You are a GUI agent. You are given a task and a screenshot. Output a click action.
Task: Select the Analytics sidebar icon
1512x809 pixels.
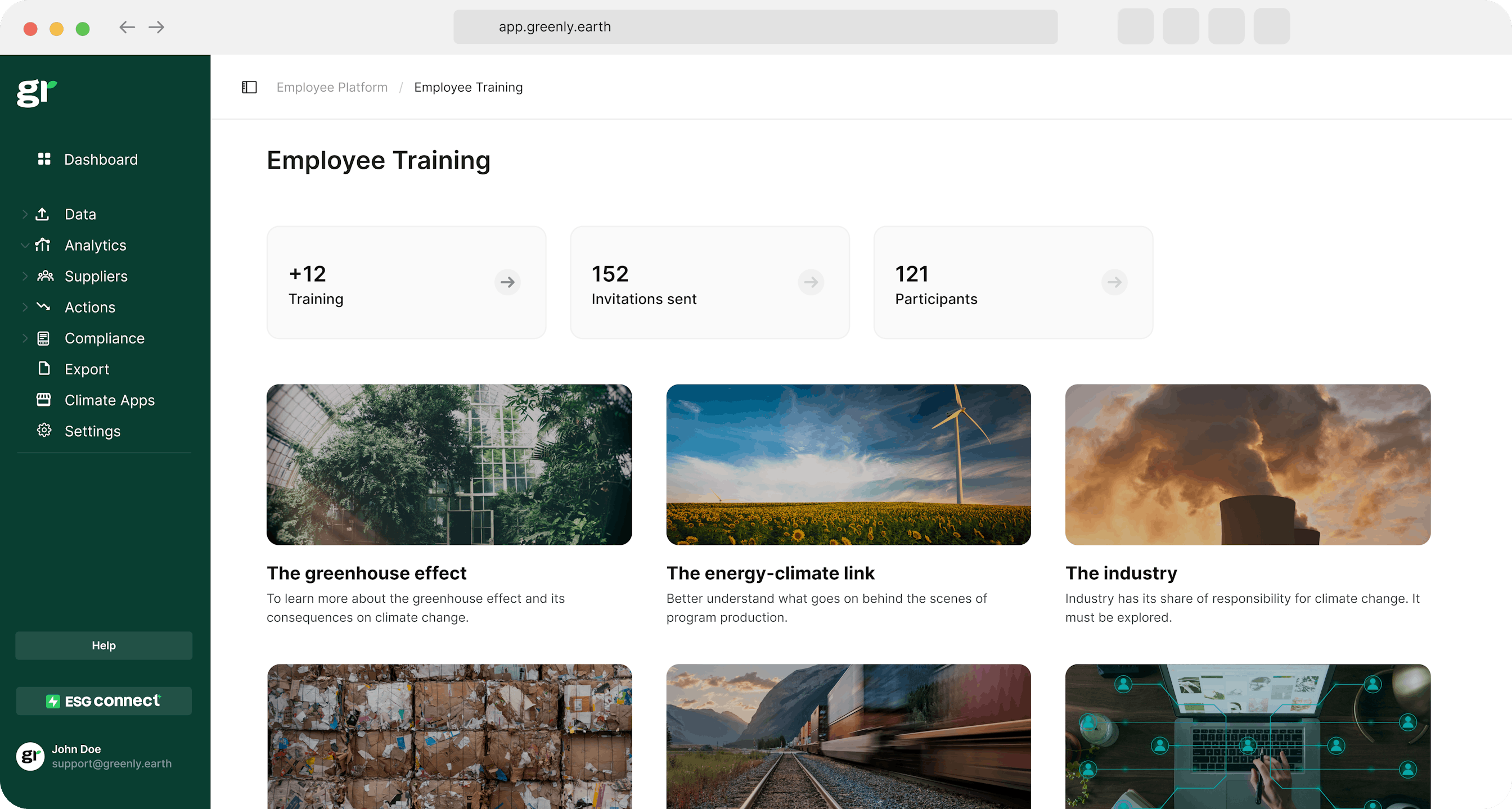coord(44,245)
